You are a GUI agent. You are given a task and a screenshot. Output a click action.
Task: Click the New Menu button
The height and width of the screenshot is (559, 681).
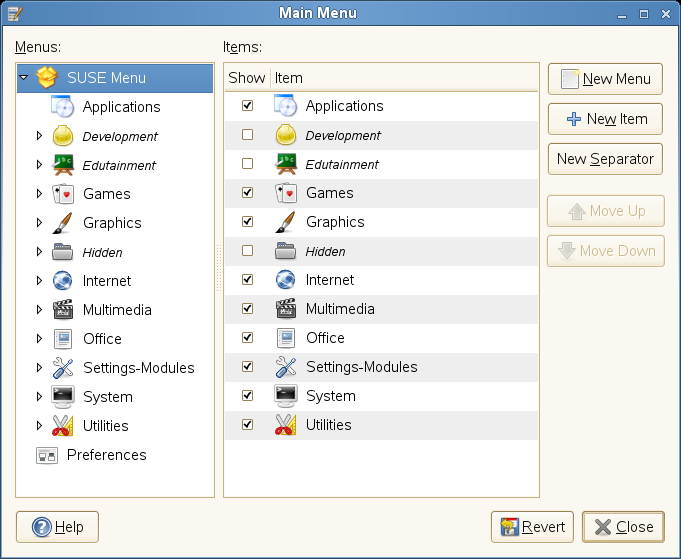[605, 79]
